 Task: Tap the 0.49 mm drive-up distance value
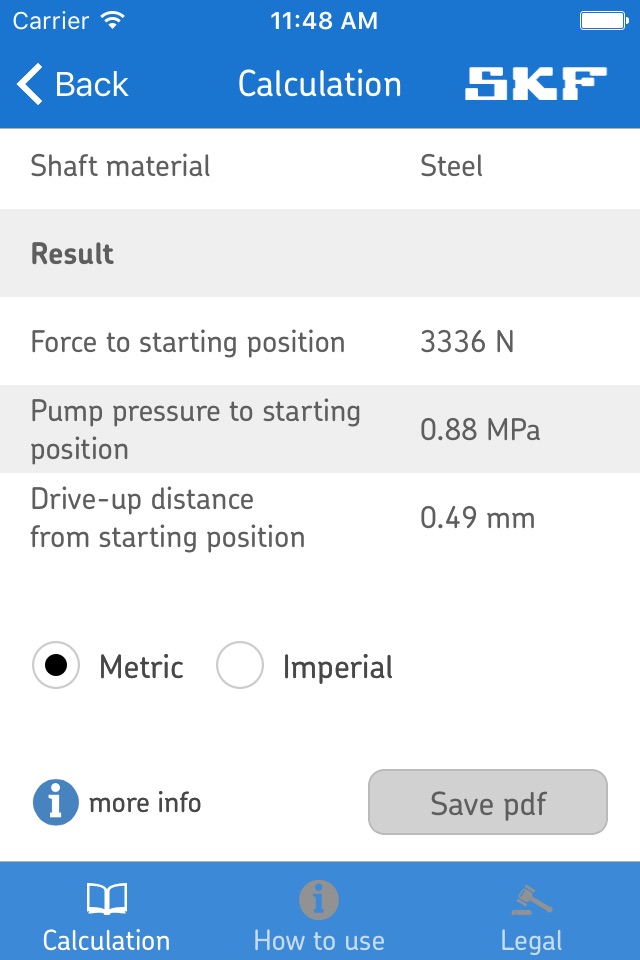click(x=478, y=518)
